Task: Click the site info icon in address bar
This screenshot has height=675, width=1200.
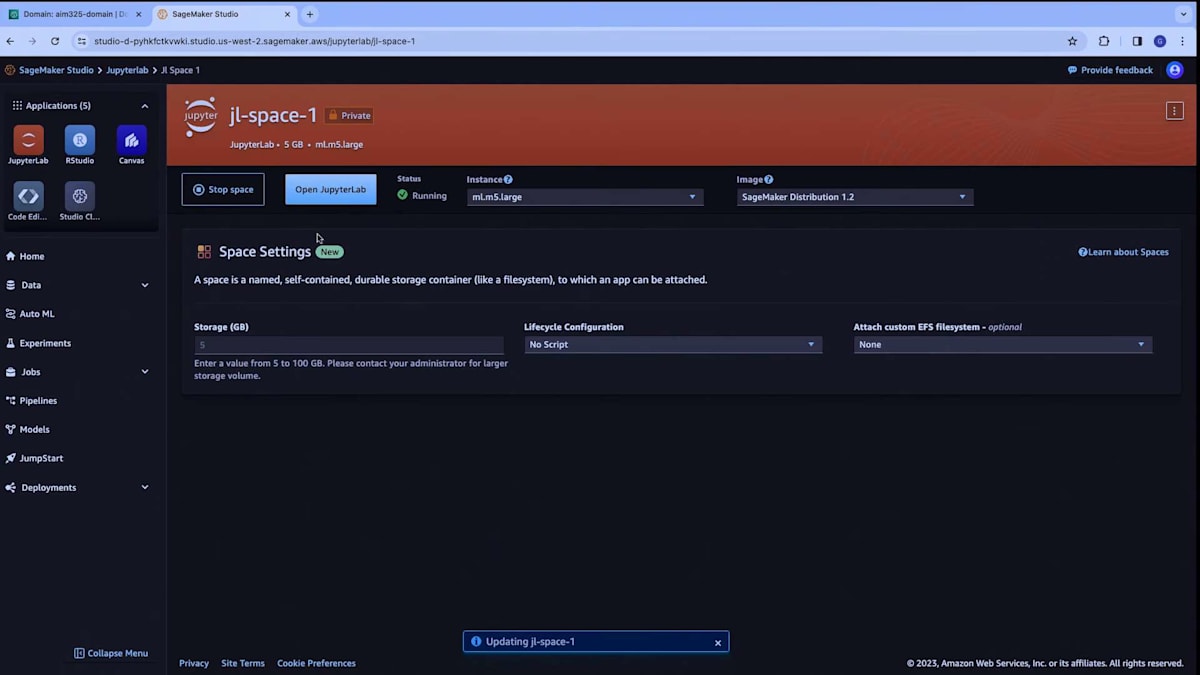Action: point(82,41)
